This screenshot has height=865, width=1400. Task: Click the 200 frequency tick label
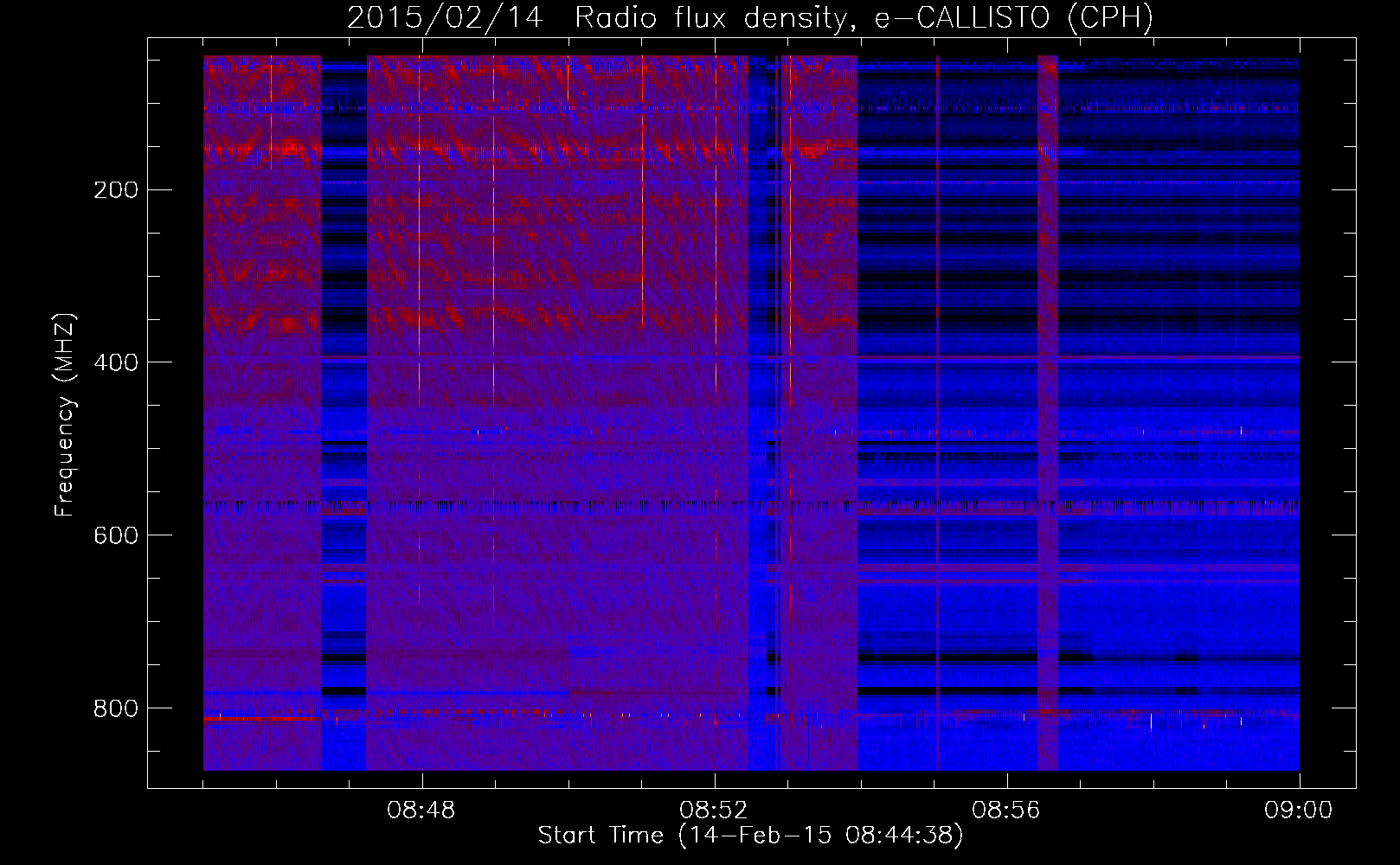115,190
